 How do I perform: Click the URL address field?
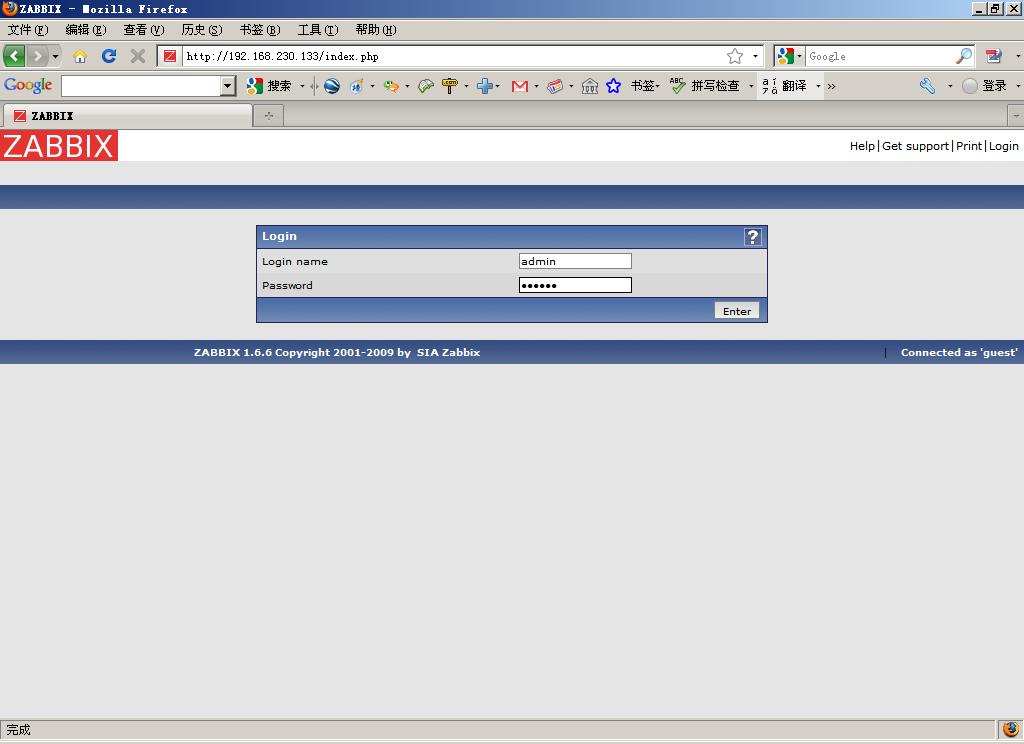(453, 56)
